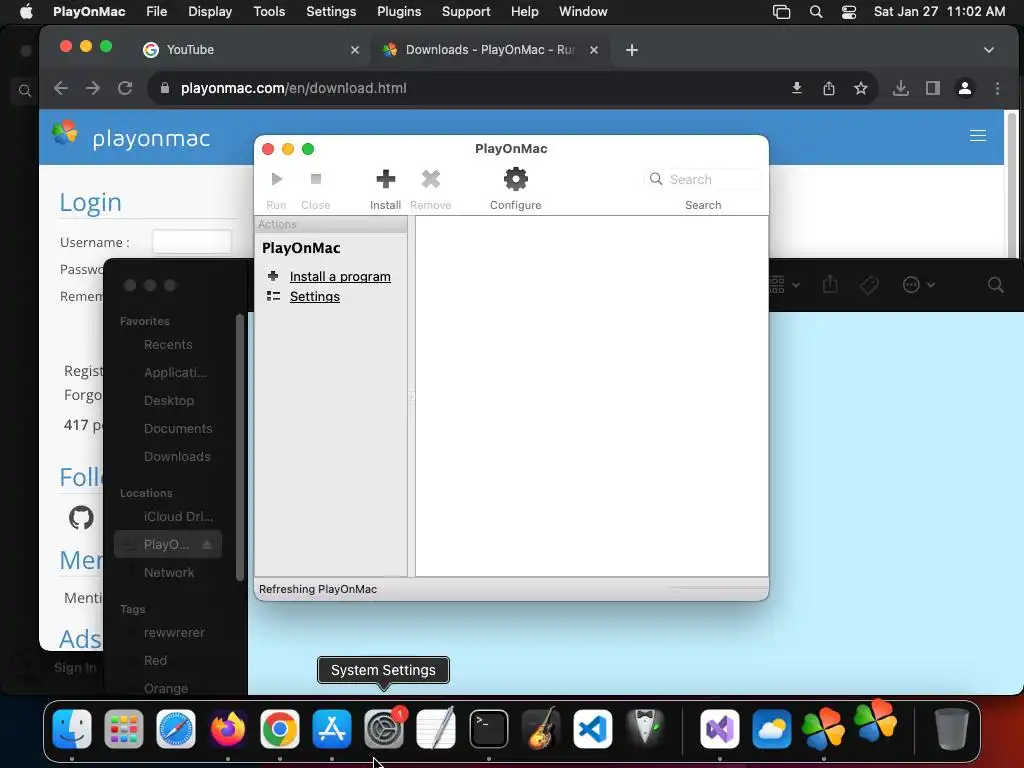Open the Install a program link
The height and width of the screenshot is (768, 1024).
tap(340, 276)
